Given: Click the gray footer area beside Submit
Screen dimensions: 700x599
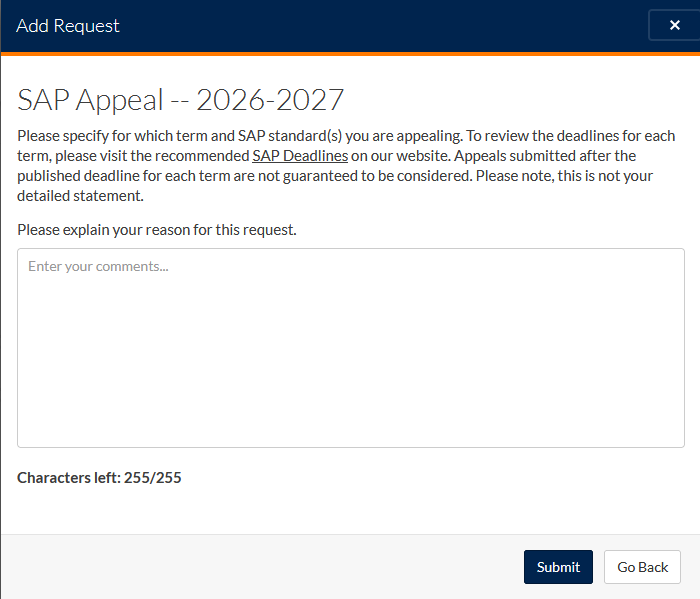Looking at the screenshot, I should (268, 567).
